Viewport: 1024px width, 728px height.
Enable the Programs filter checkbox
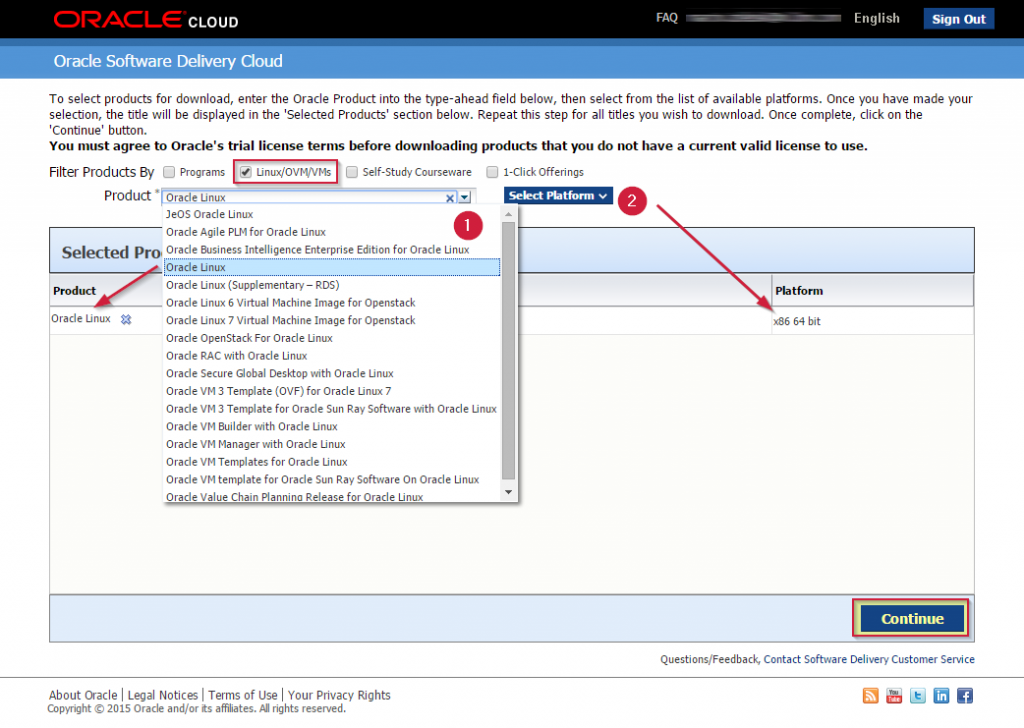pyautogui.click(x=168, y=171)
